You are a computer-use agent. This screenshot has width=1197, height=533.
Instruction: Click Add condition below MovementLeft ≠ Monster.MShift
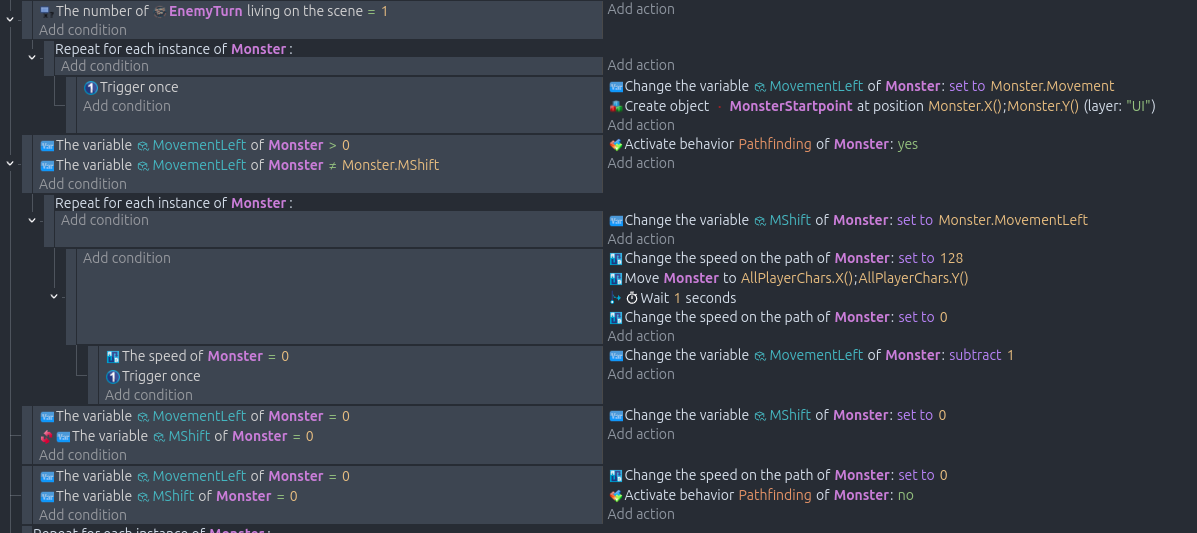click(83, 184)
